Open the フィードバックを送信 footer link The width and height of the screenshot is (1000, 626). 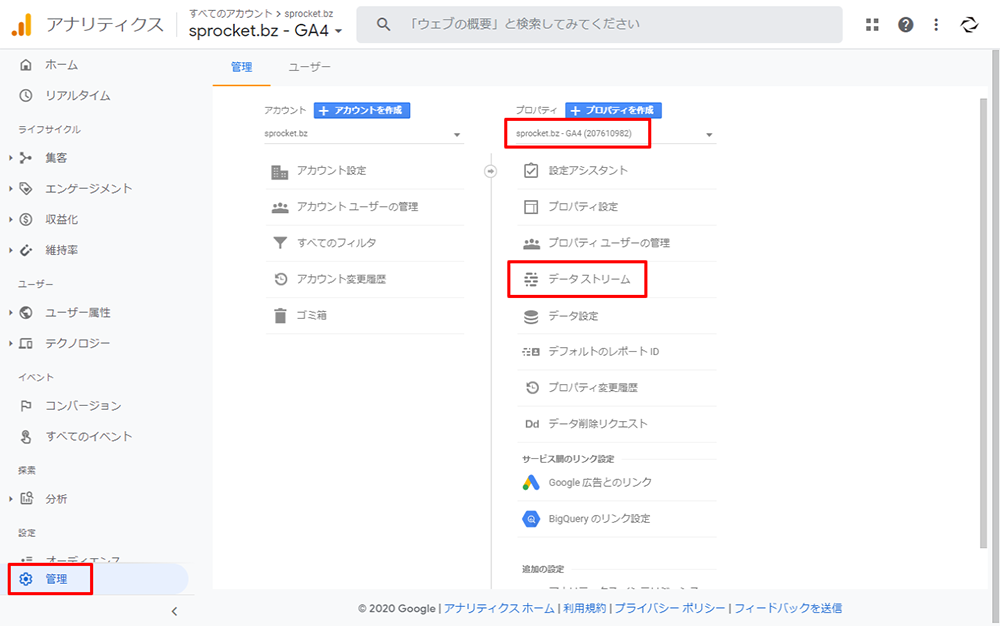(788, 608)
